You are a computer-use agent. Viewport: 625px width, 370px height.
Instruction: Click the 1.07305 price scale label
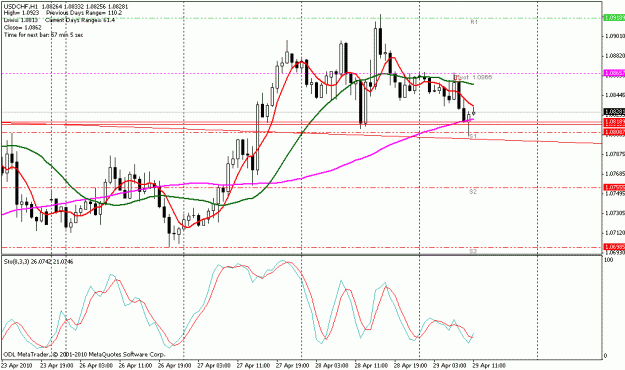coord(615,213)
